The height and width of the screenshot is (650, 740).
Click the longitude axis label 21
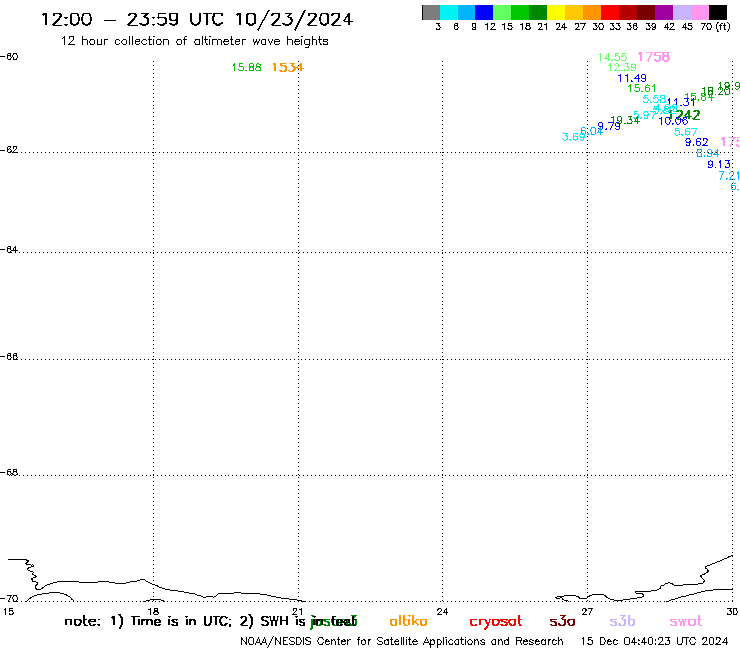(x=298, y=612)
